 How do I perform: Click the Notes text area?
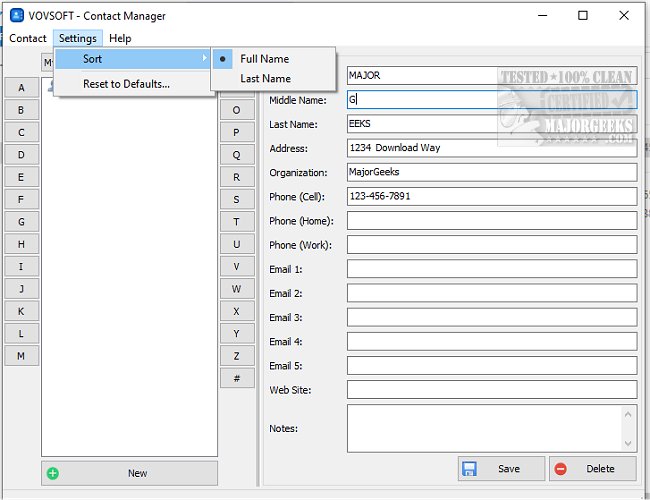(x=484, y=428)
